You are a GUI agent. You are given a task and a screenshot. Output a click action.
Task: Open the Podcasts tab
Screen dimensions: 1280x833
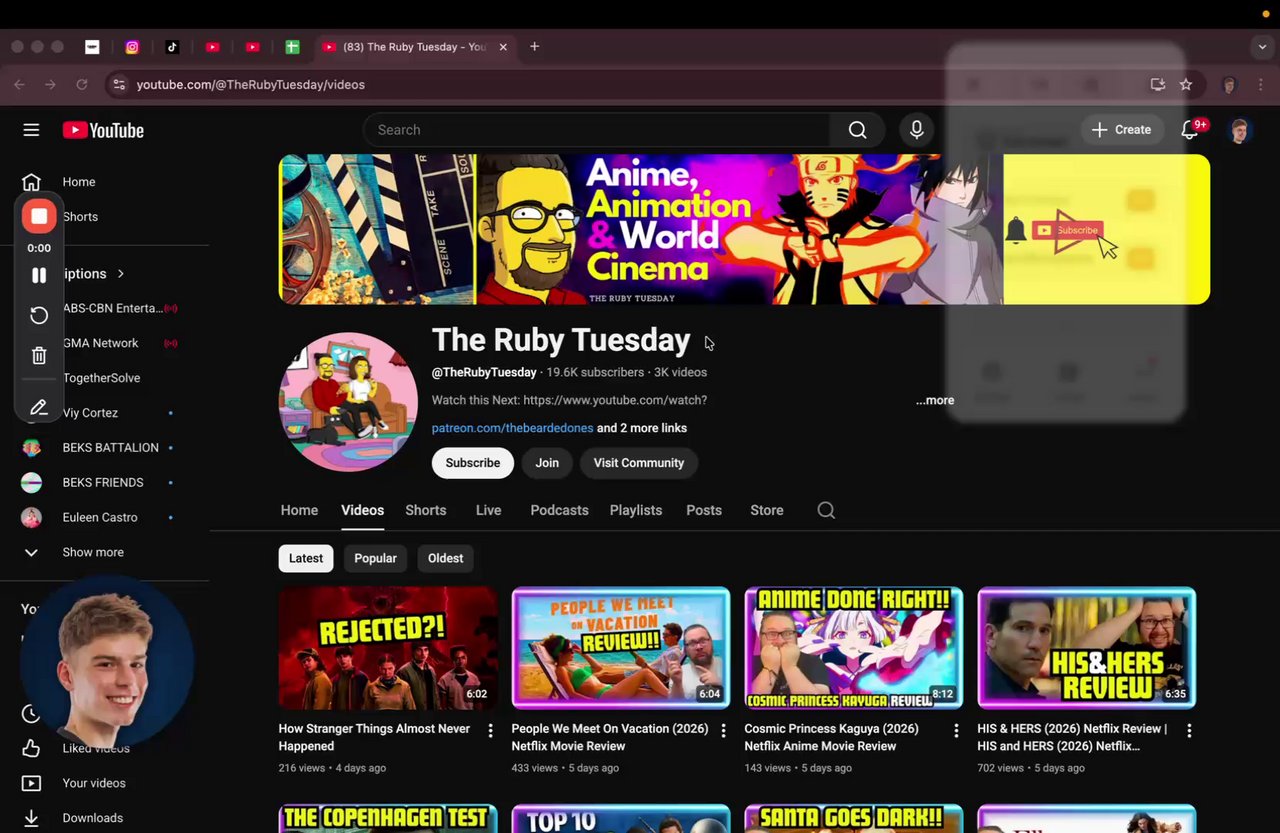(x=559, y=510)
